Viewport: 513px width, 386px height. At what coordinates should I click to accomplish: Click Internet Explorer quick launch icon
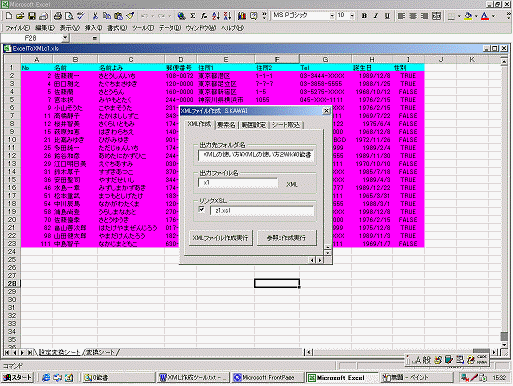point(46,377)
